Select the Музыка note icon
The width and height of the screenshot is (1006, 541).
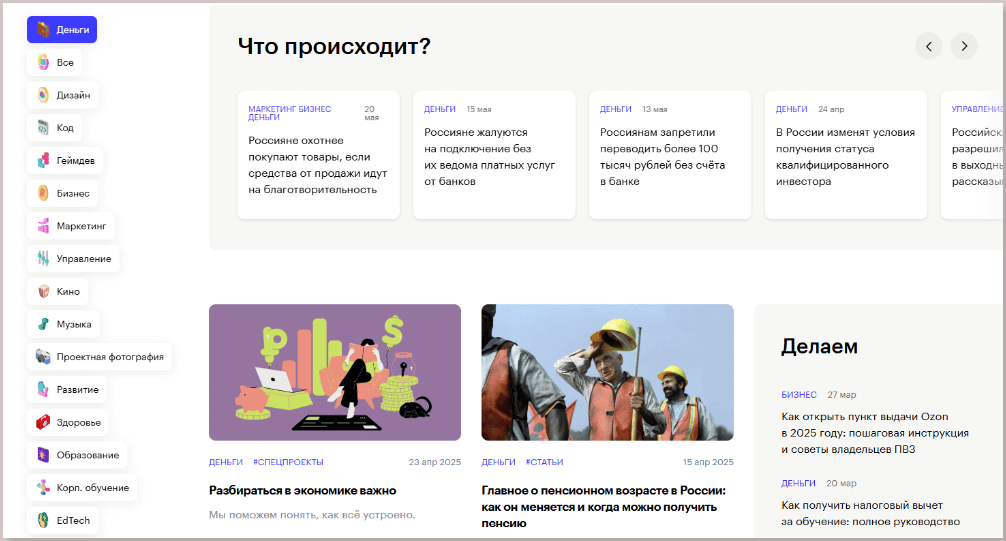pyautogui.click(x=43, y=324)
